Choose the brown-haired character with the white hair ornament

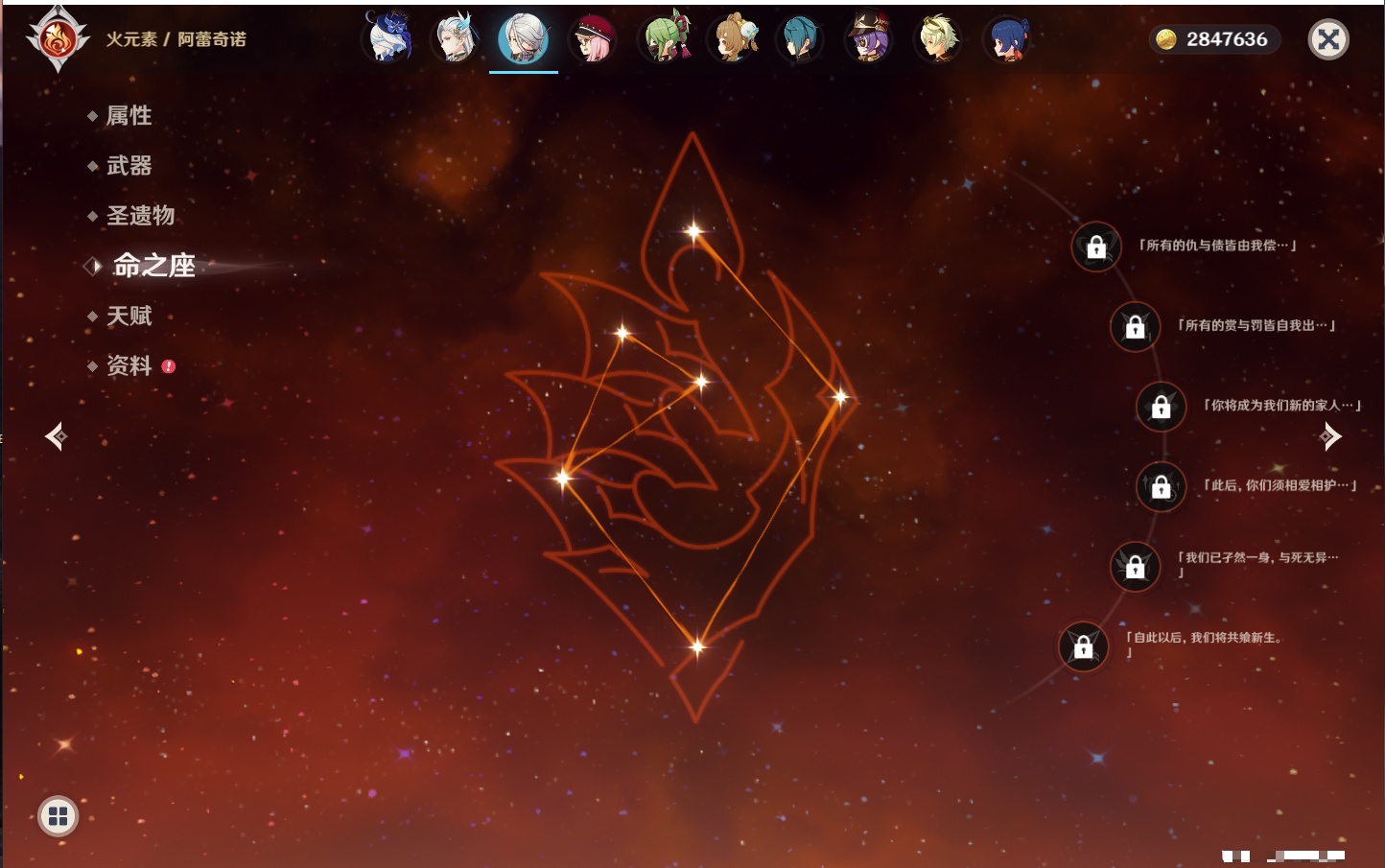point(732,38)
